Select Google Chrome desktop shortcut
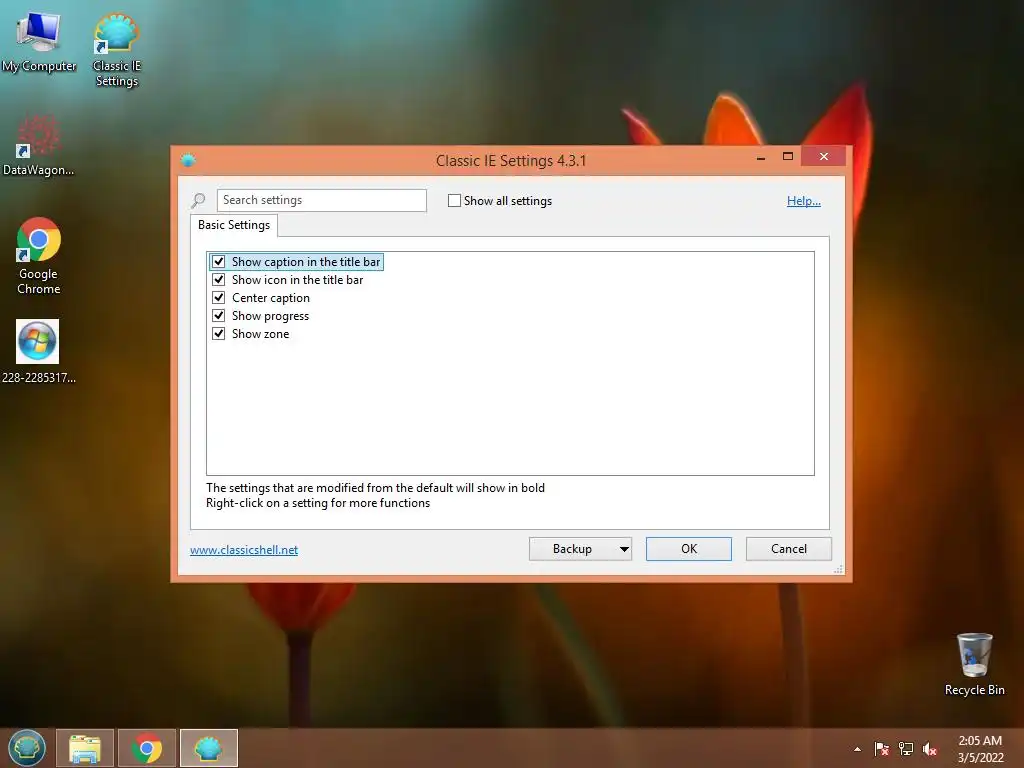The width and height of the screenshot is (1024, 768). tap(39, 255)
